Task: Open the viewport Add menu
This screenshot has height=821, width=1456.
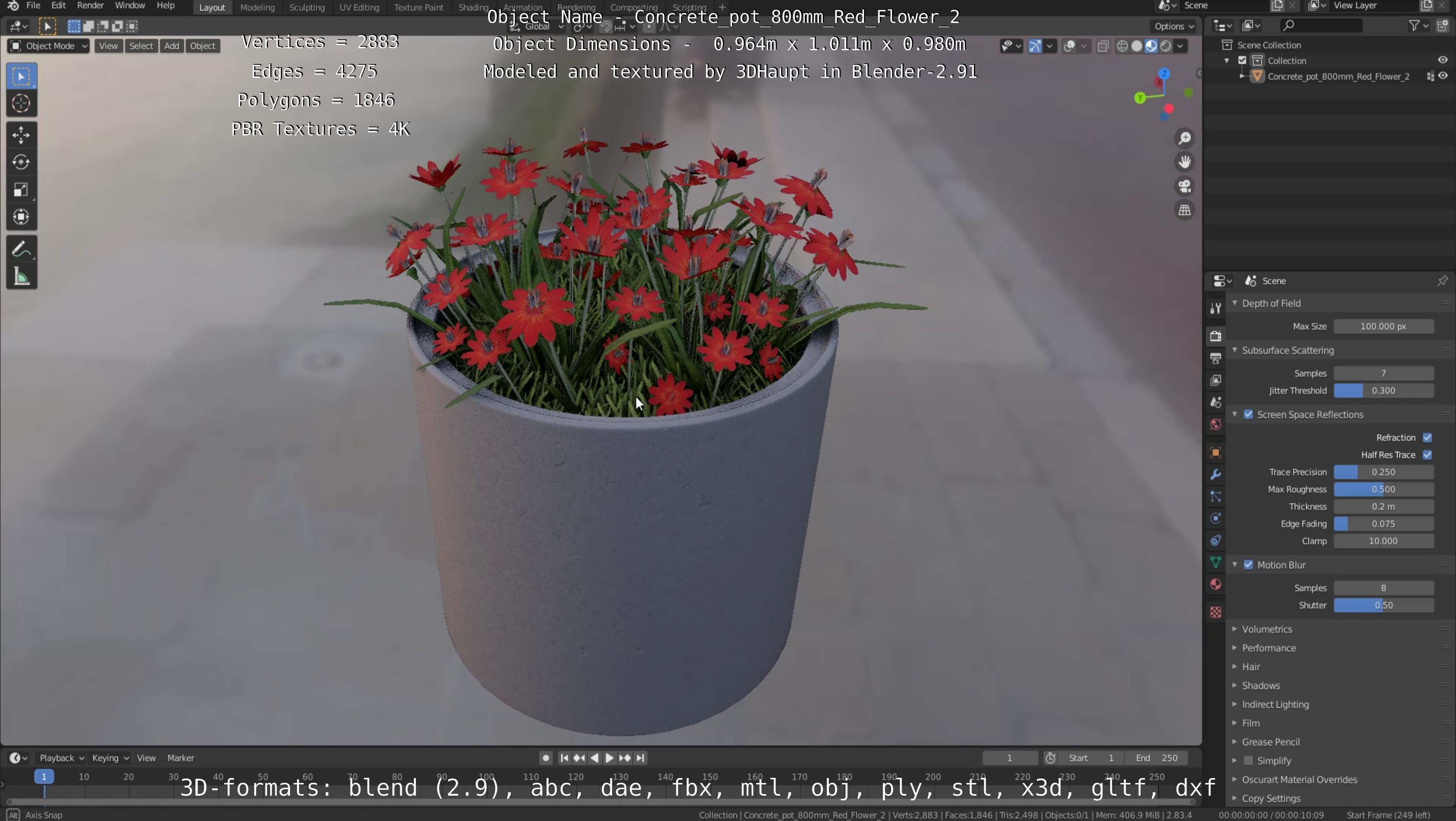Action: coord(172,46)
